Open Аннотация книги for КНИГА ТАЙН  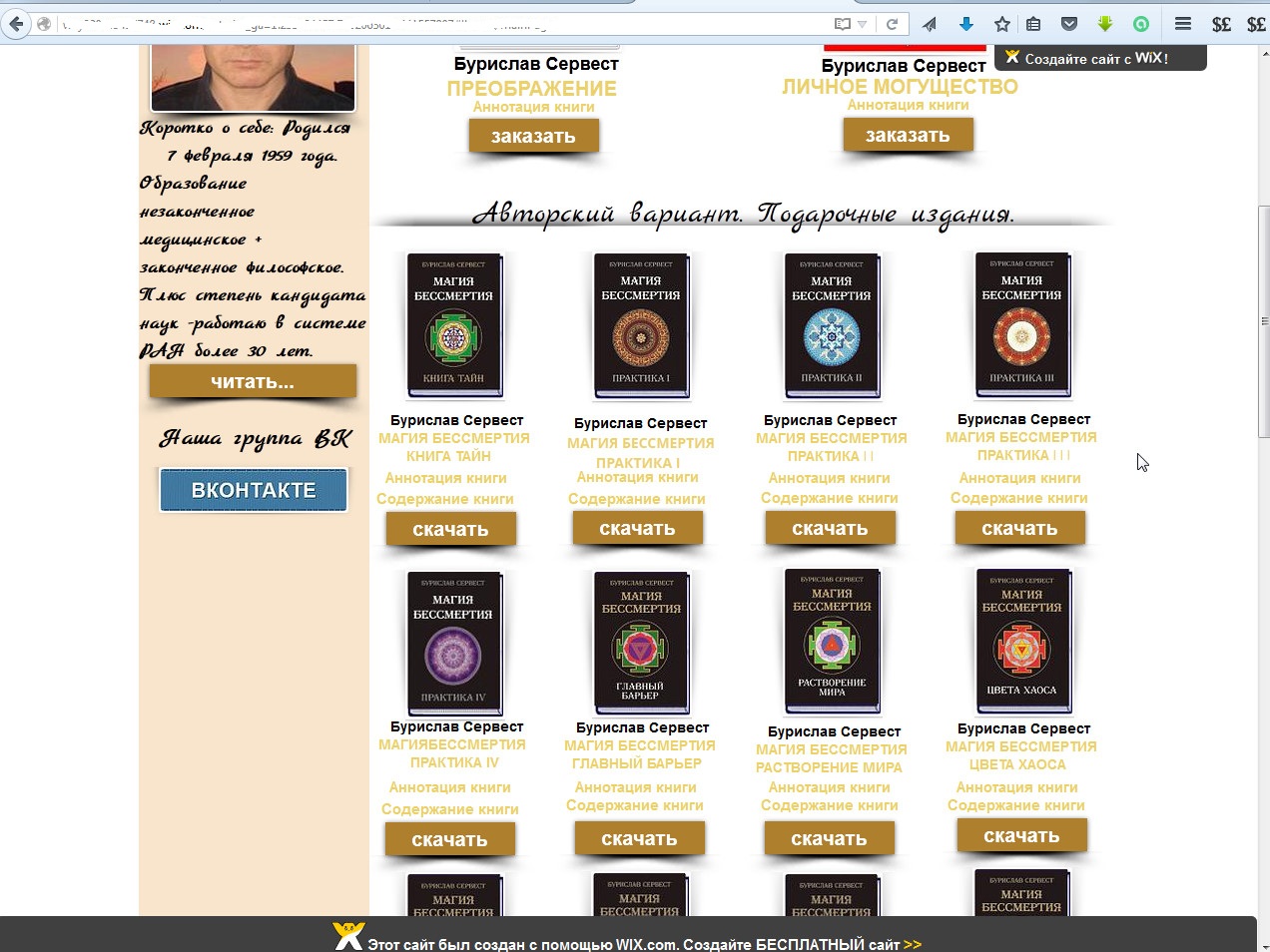tap(445, 478)
